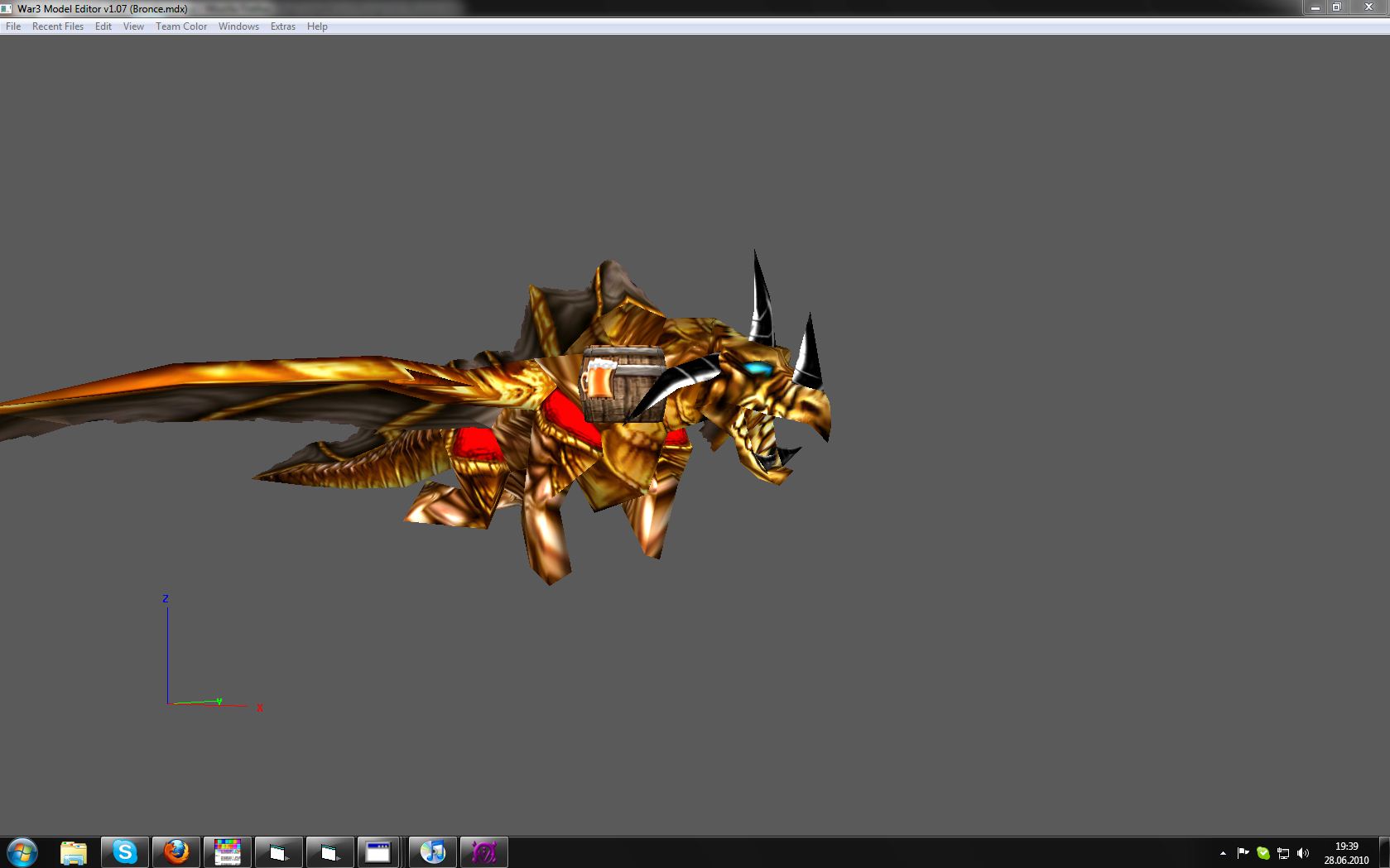Click the Show desktop button
The height and width of the screenshot is (868, 1390).
(x=1384, y=852)
